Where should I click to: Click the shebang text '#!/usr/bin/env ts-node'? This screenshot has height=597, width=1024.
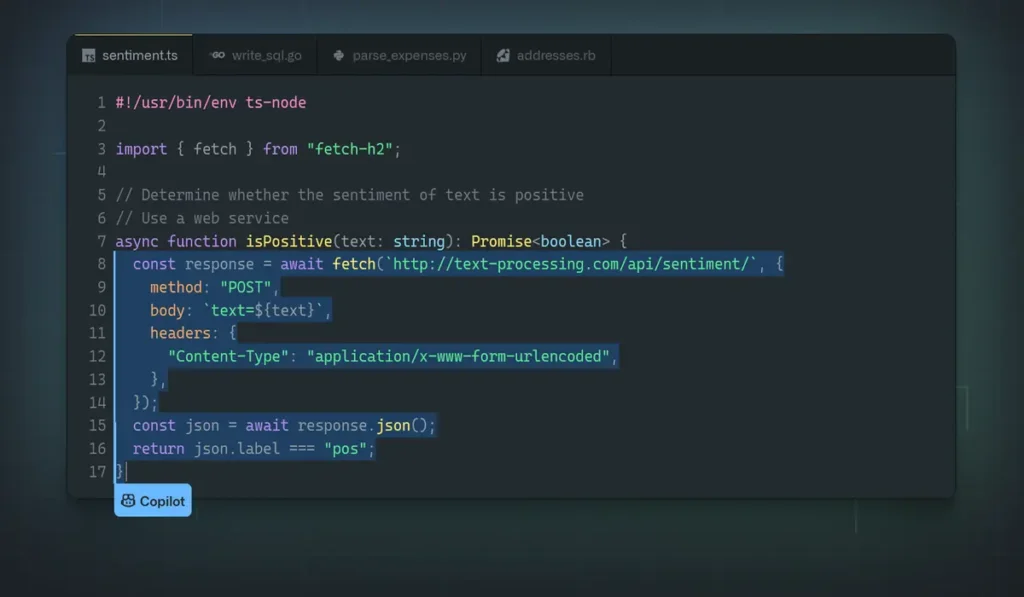coord(211,103)
